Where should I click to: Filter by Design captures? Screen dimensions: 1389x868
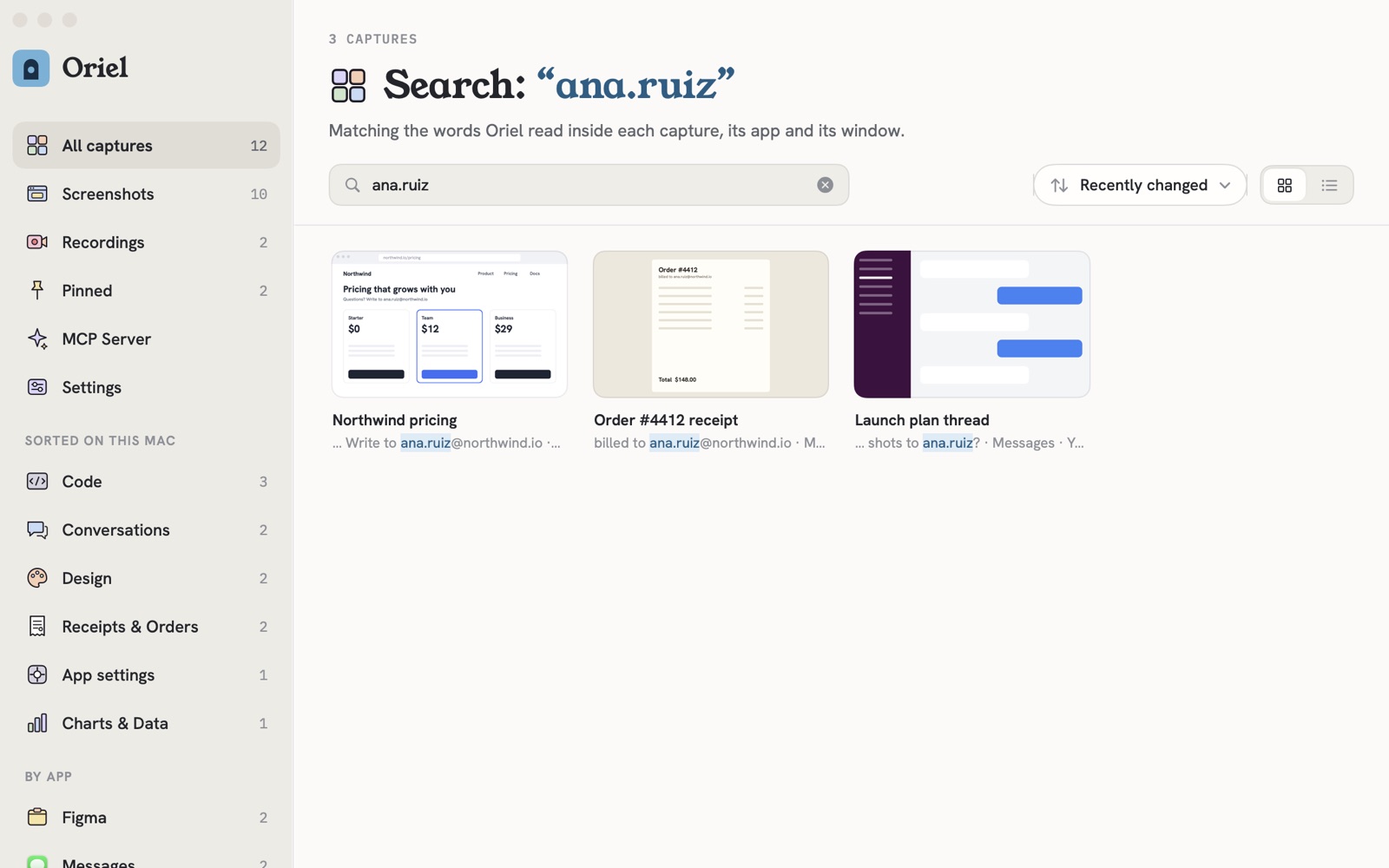pyautogui.click(x=146, y=578)
